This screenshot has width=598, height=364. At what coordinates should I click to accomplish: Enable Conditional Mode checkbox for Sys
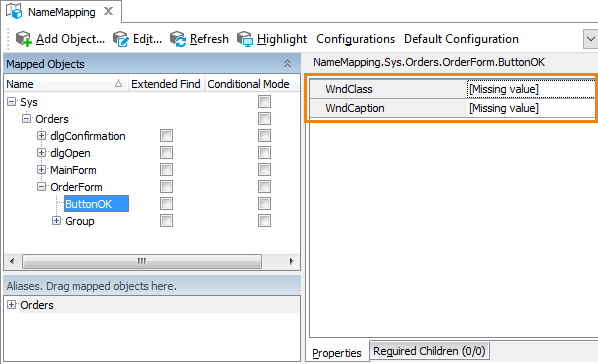click(x=264, y=102)
